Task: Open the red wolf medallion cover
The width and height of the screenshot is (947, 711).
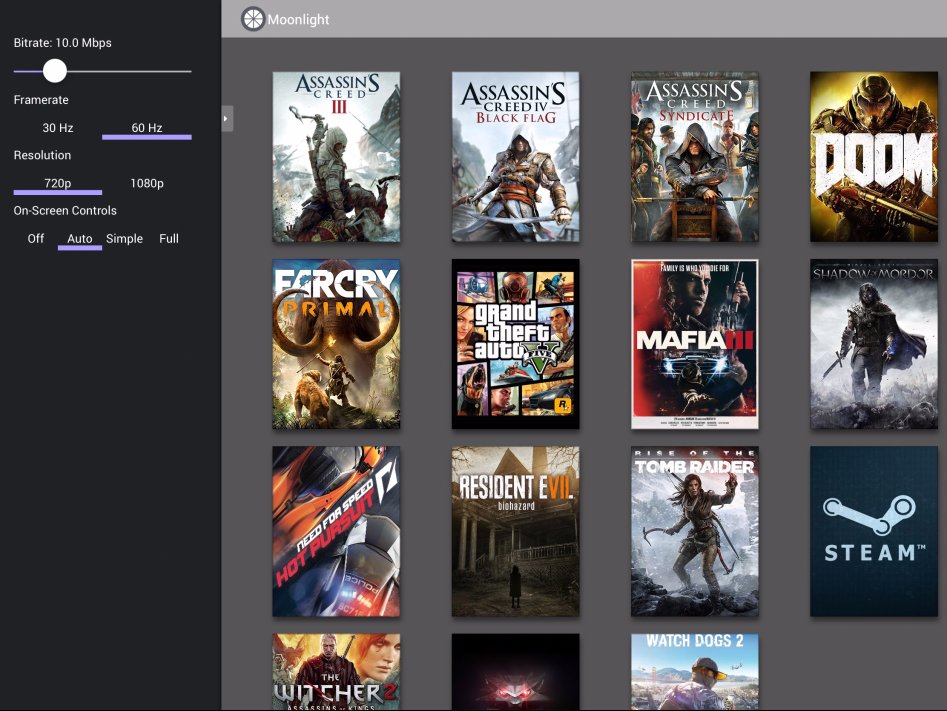Action: (516, 672)
